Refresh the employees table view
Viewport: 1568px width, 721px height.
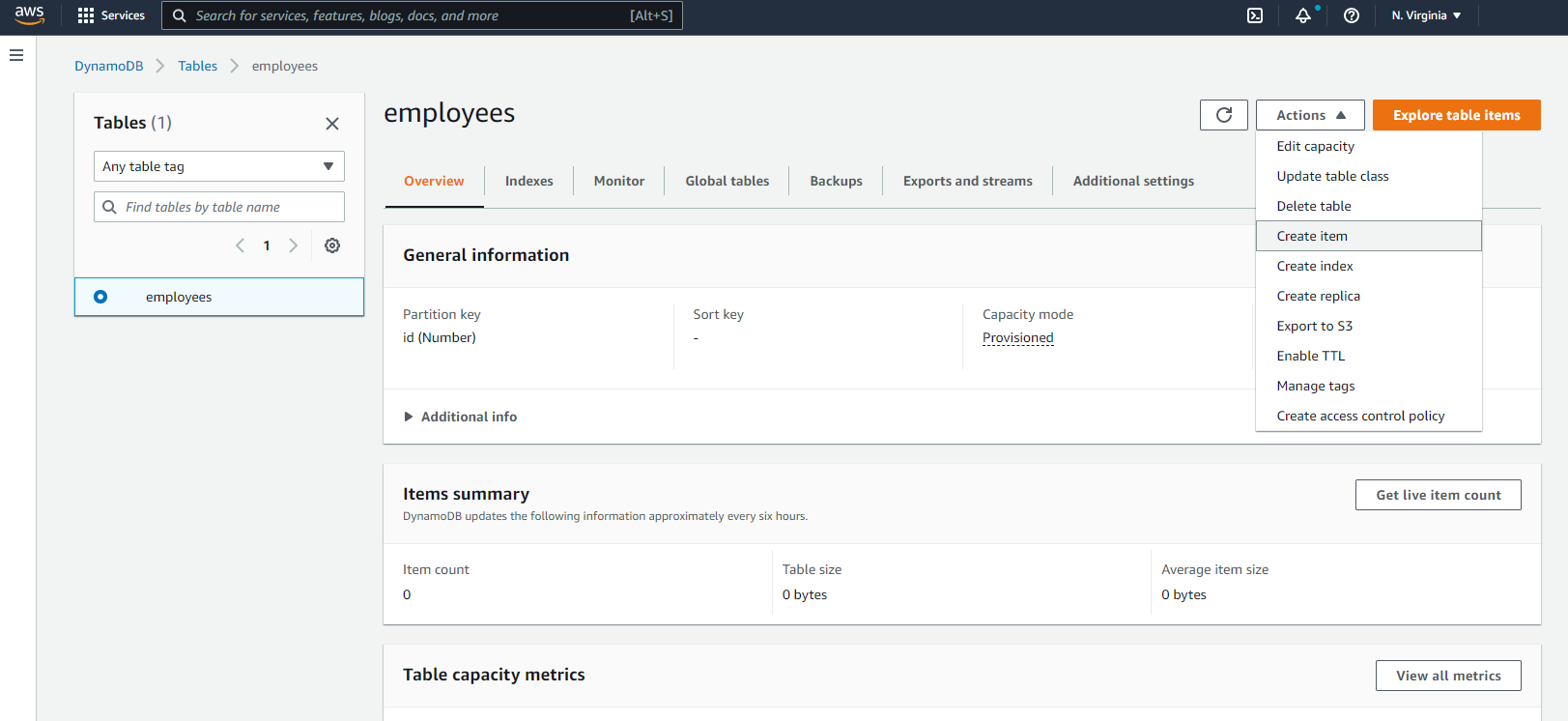tap(1224, 115)
